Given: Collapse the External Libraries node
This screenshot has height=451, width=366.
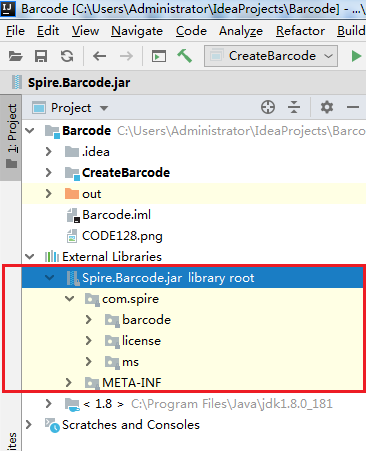Looking at the screenshot, I should point(30,257).
